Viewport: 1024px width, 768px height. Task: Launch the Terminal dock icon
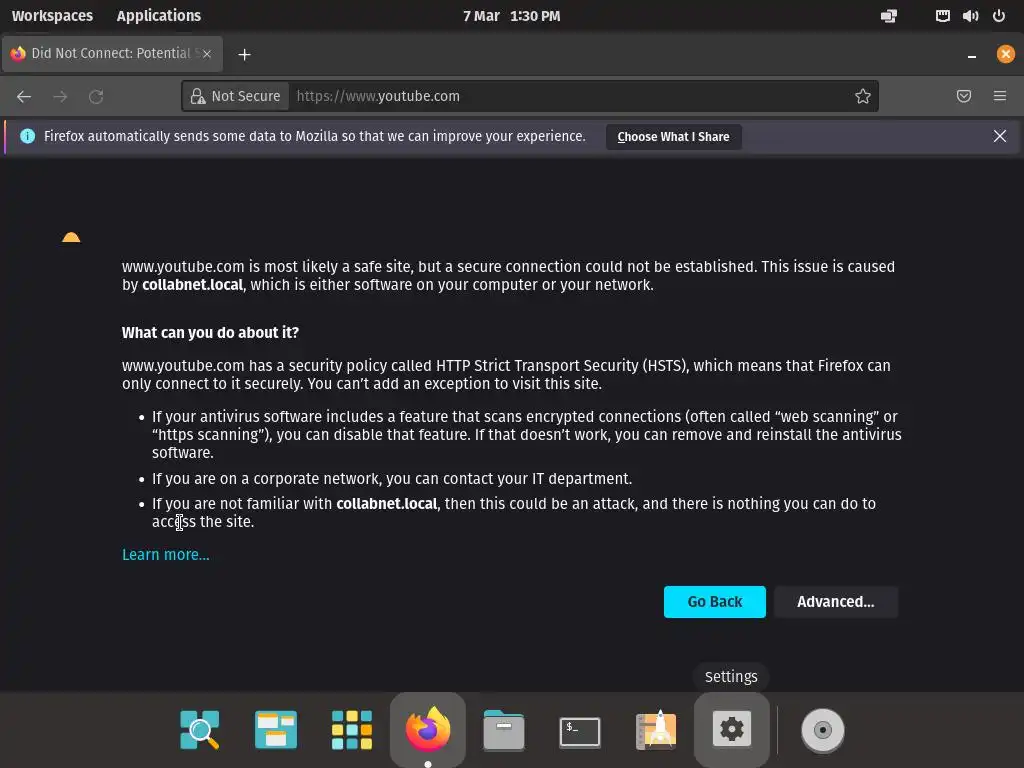580,731
